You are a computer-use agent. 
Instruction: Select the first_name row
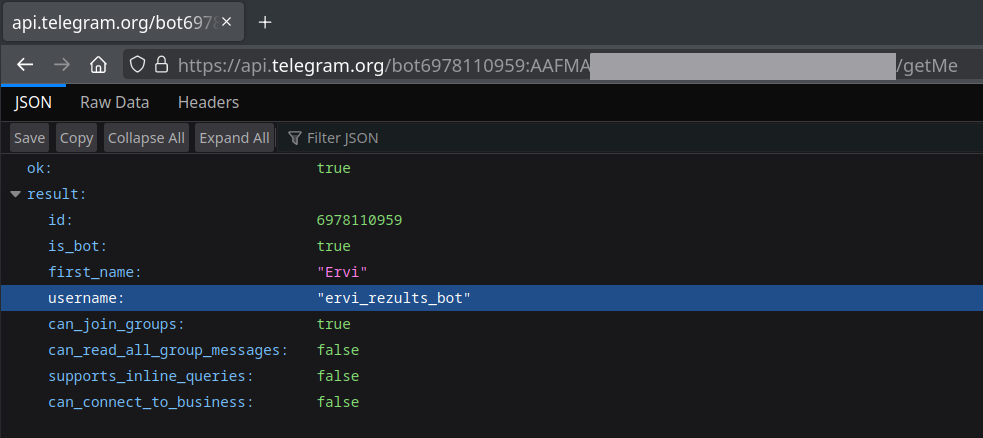[x=492, y=273]
